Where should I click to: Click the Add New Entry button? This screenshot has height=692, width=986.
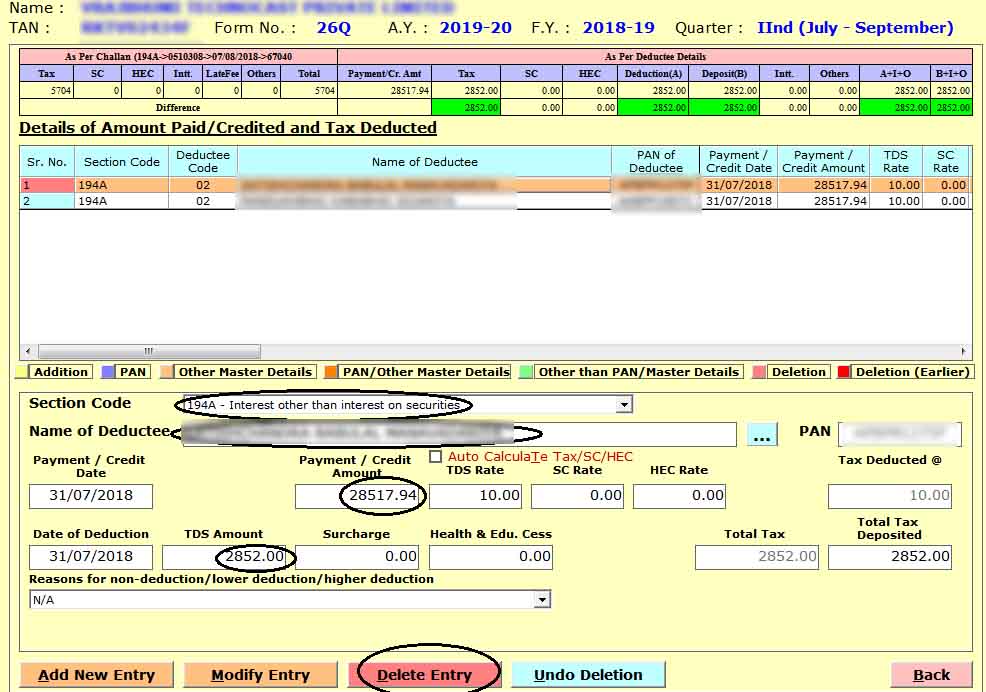[96, 675]
